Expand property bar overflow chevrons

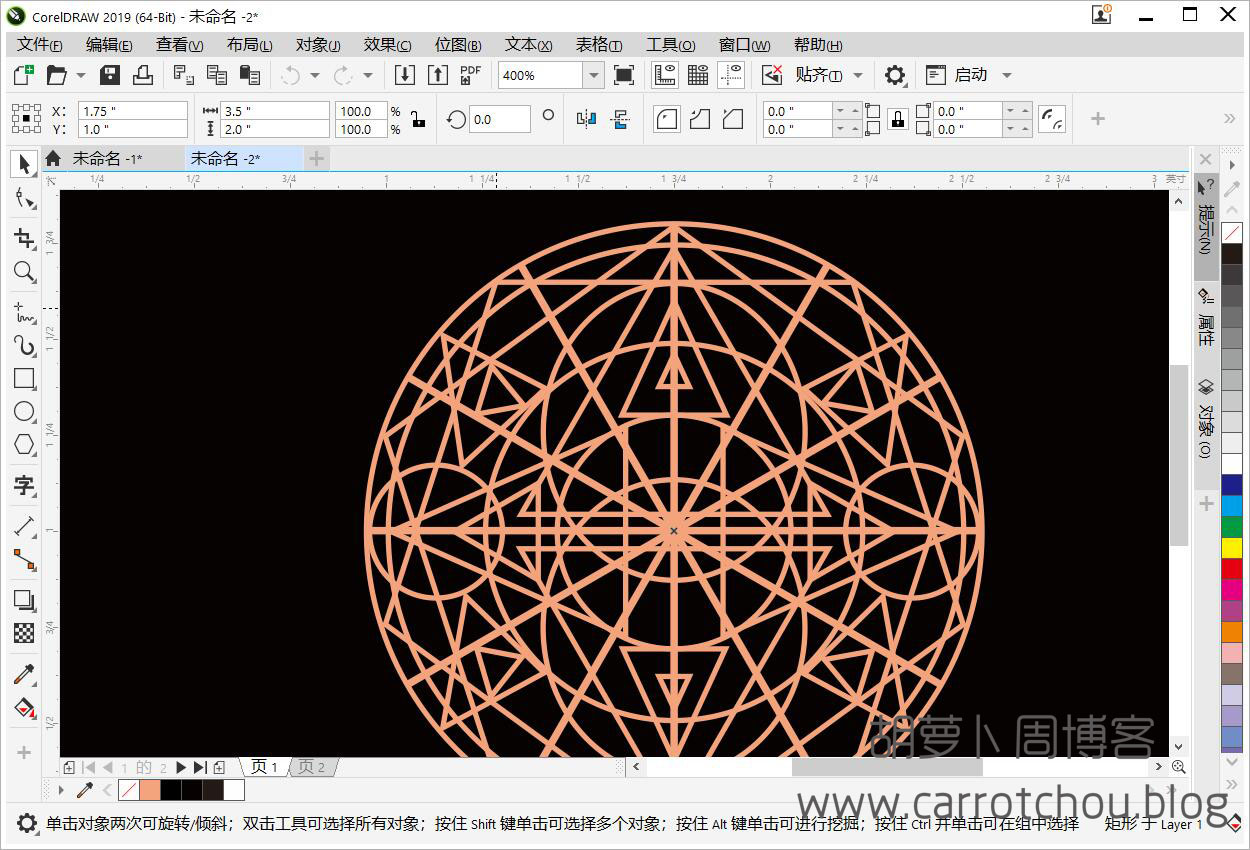(x=1229, y=119)
